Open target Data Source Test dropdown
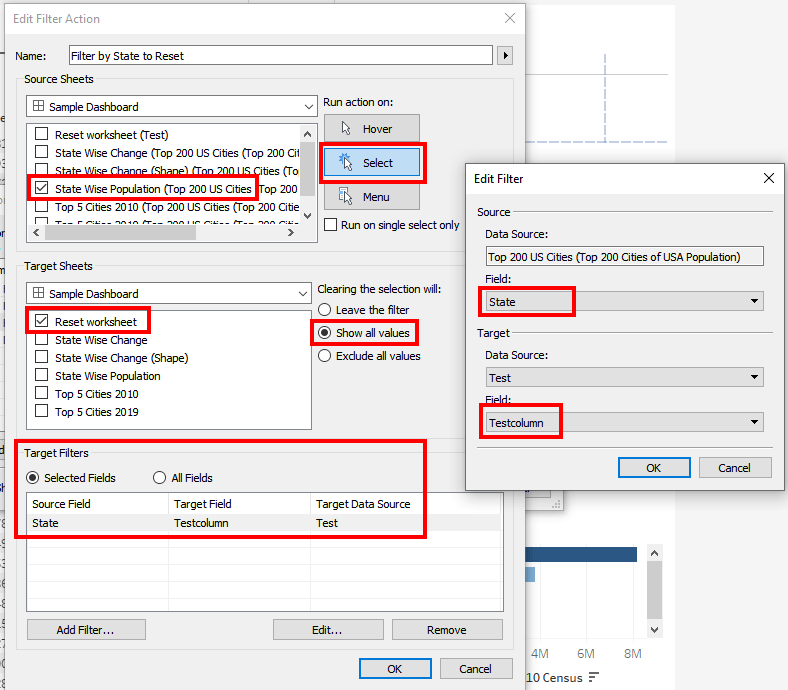This screenshot has height=690, width=788. [x=625, y=377]
